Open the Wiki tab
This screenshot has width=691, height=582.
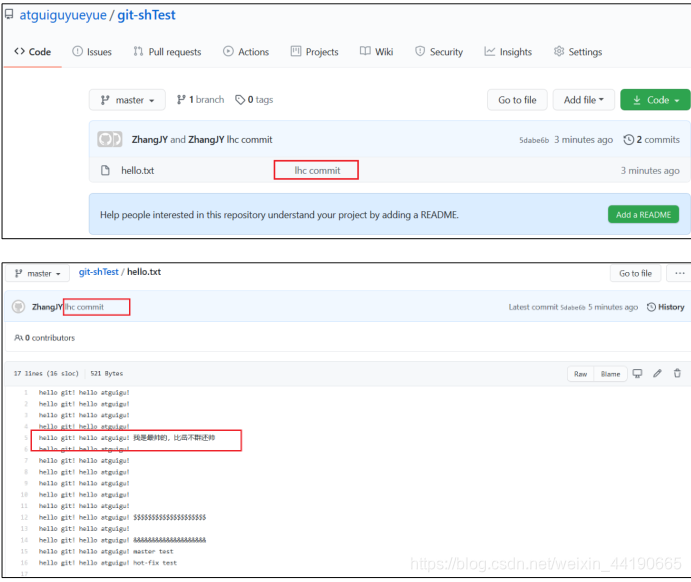[376, 52]
